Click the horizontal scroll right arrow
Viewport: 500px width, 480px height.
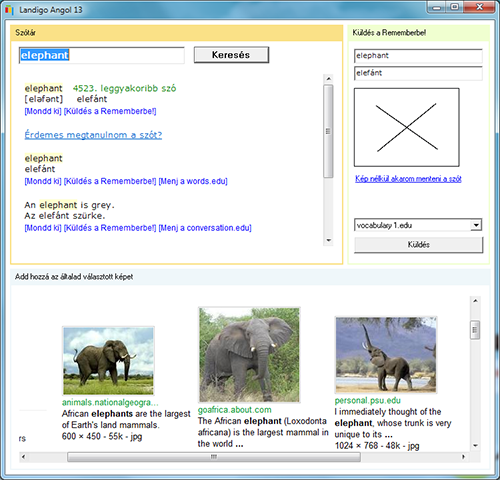coord(463,457)
